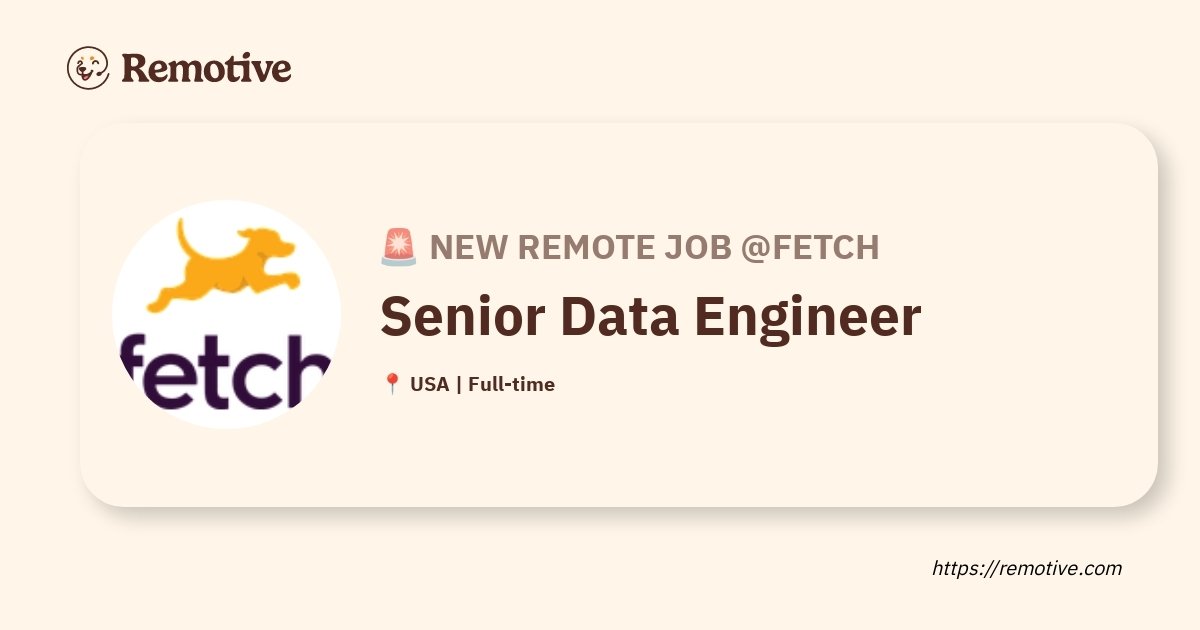1200x630 pixels.
Task: Click the separator bar between USA and Full-time
Action: [x=458, y=384]
